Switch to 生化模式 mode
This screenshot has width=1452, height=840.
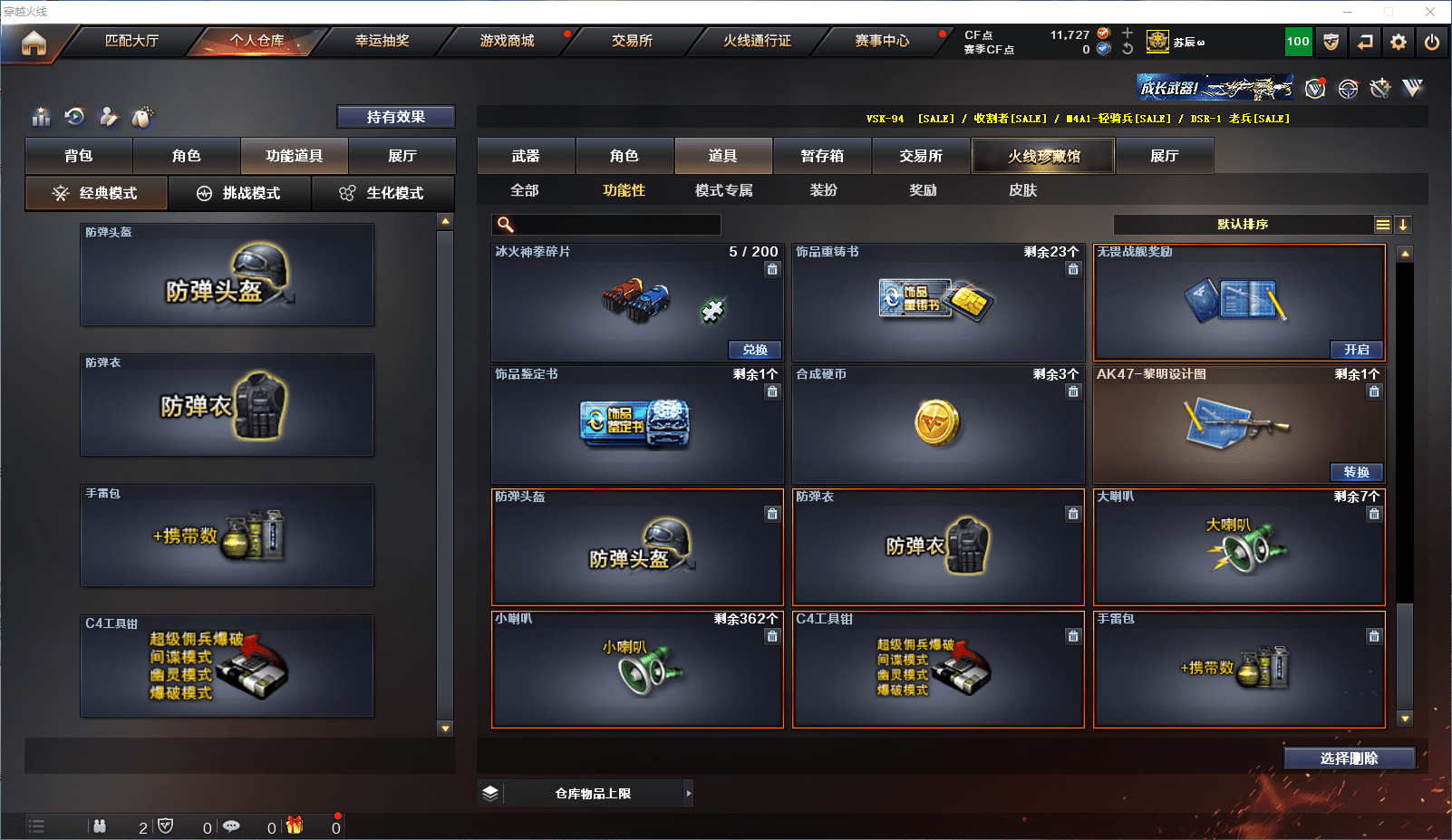382,193
